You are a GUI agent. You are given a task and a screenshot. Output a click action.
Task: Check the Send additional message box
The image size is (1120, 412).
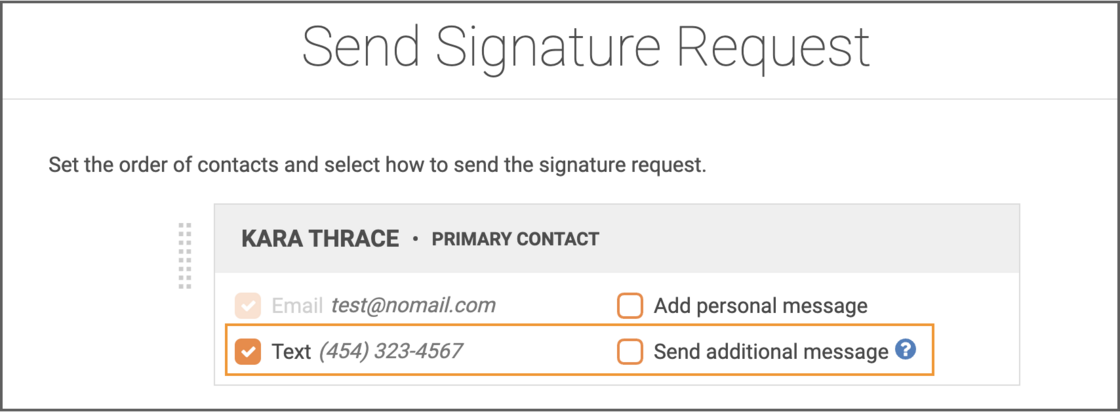pyautogui.click(x=630, y=351)
